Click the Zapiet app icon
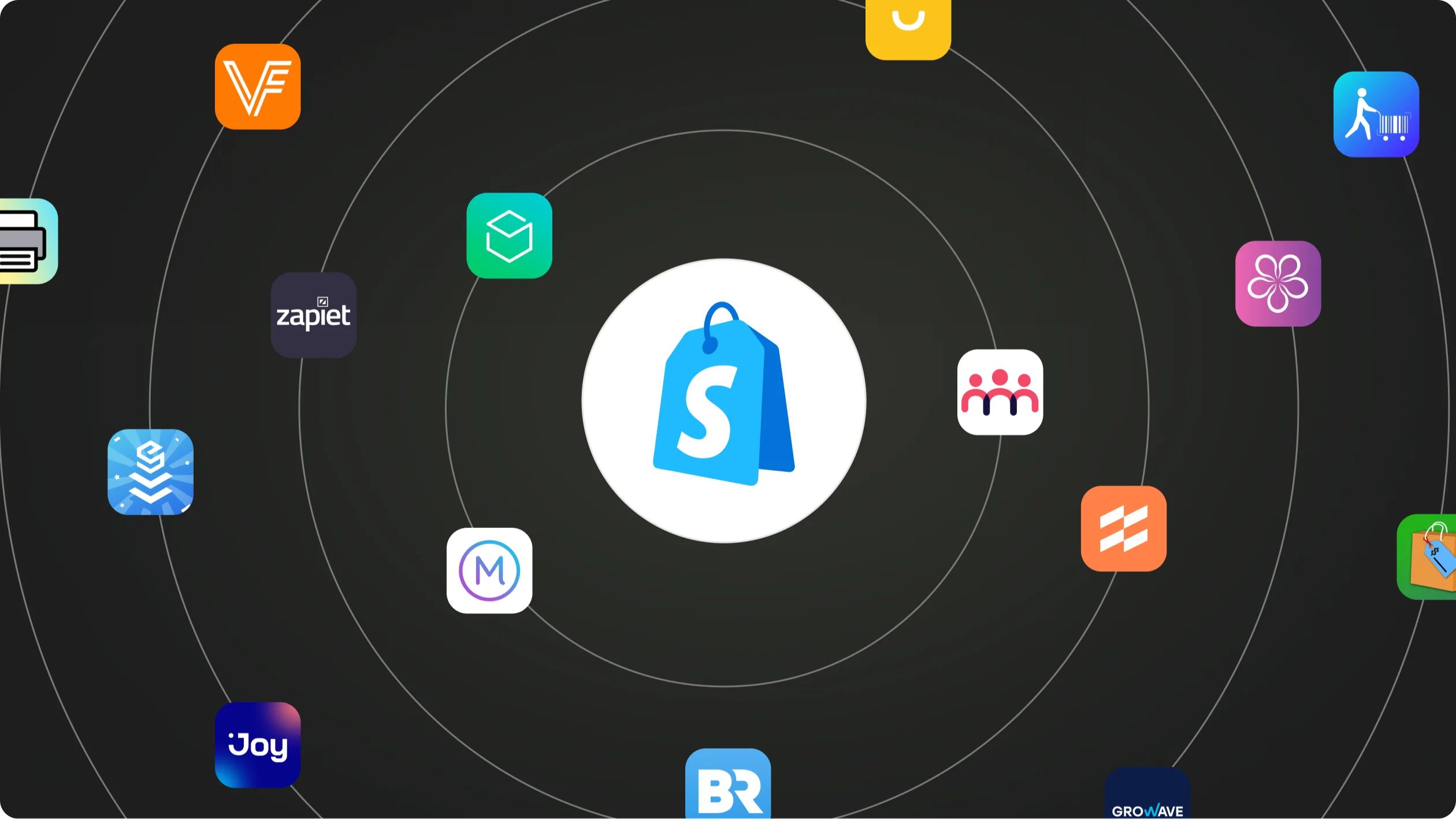 pos(314,315)
